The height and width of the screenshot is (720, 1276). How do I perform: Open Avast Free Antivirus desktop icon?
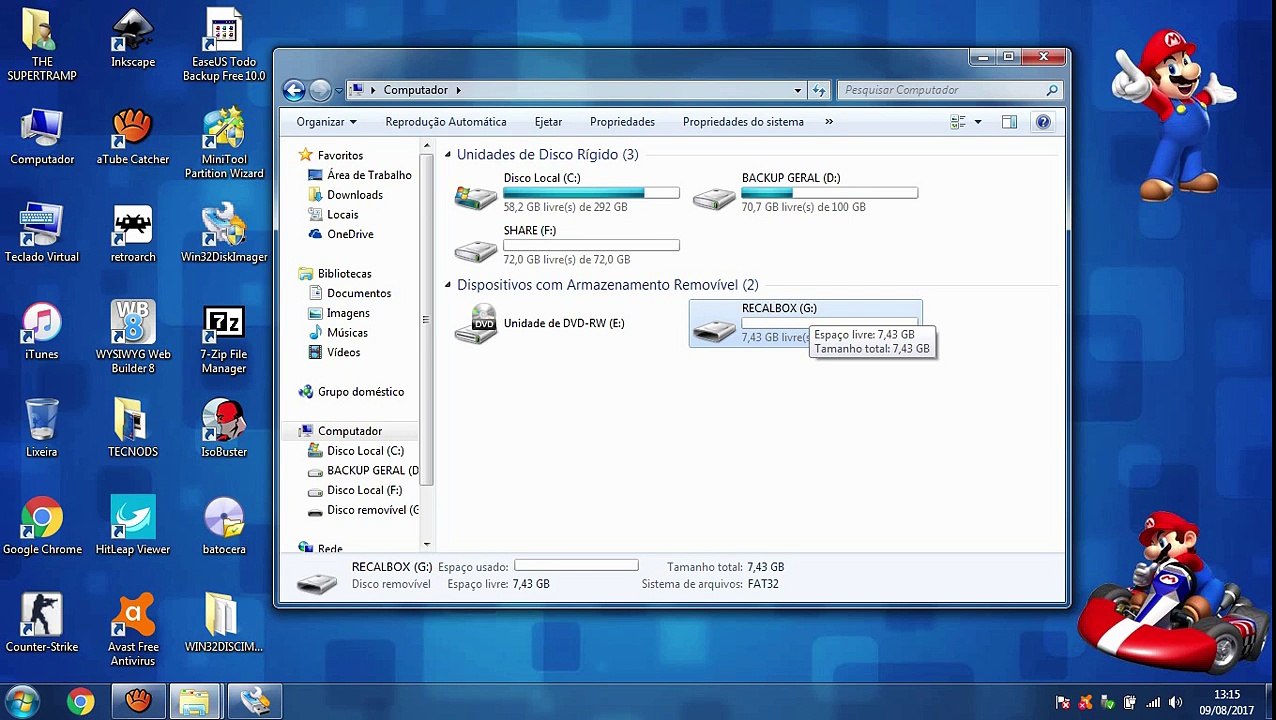coord(133,630)
